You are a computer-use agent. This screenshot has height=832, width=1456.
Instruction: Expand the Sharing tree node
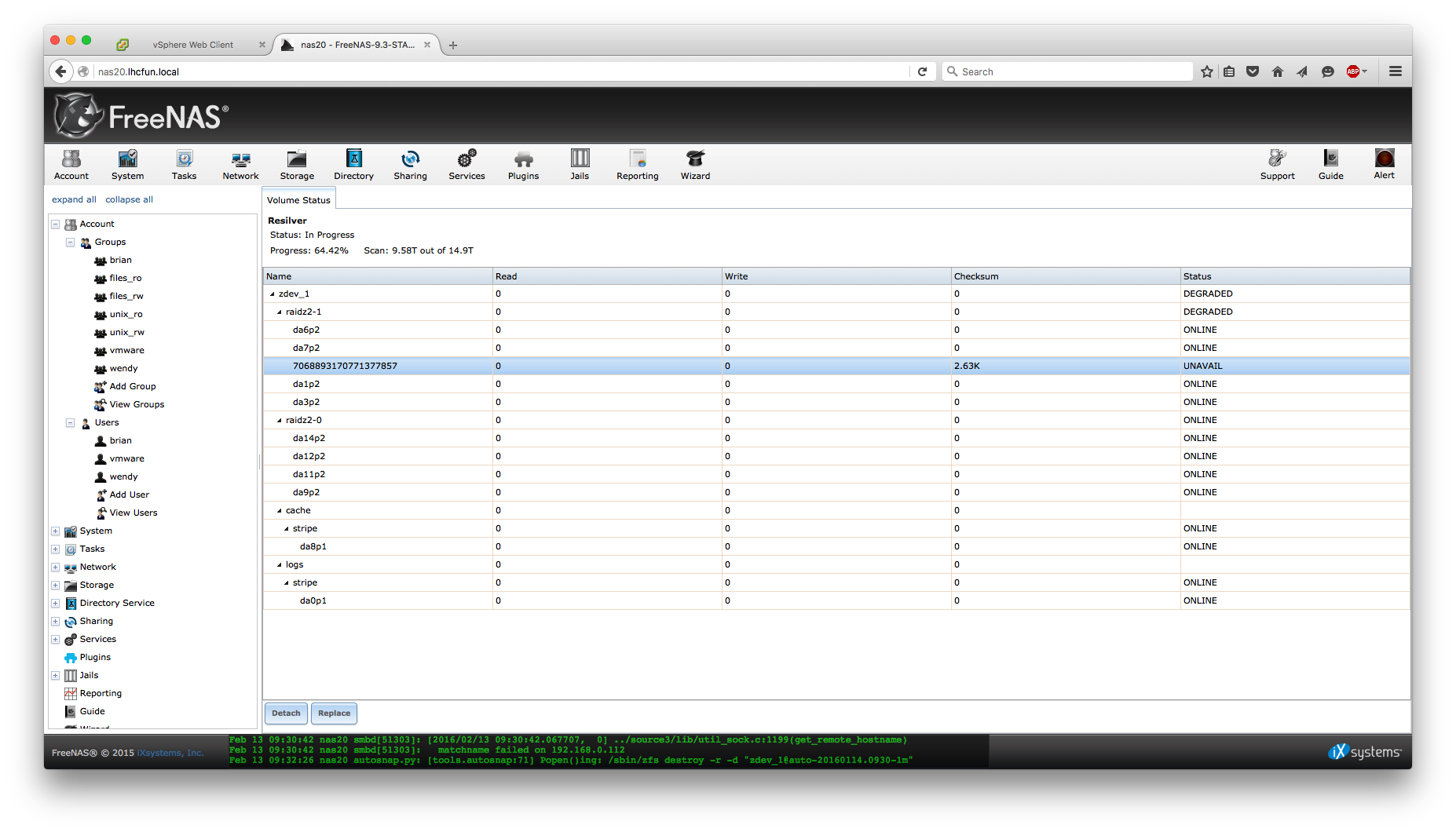(56, 622)
